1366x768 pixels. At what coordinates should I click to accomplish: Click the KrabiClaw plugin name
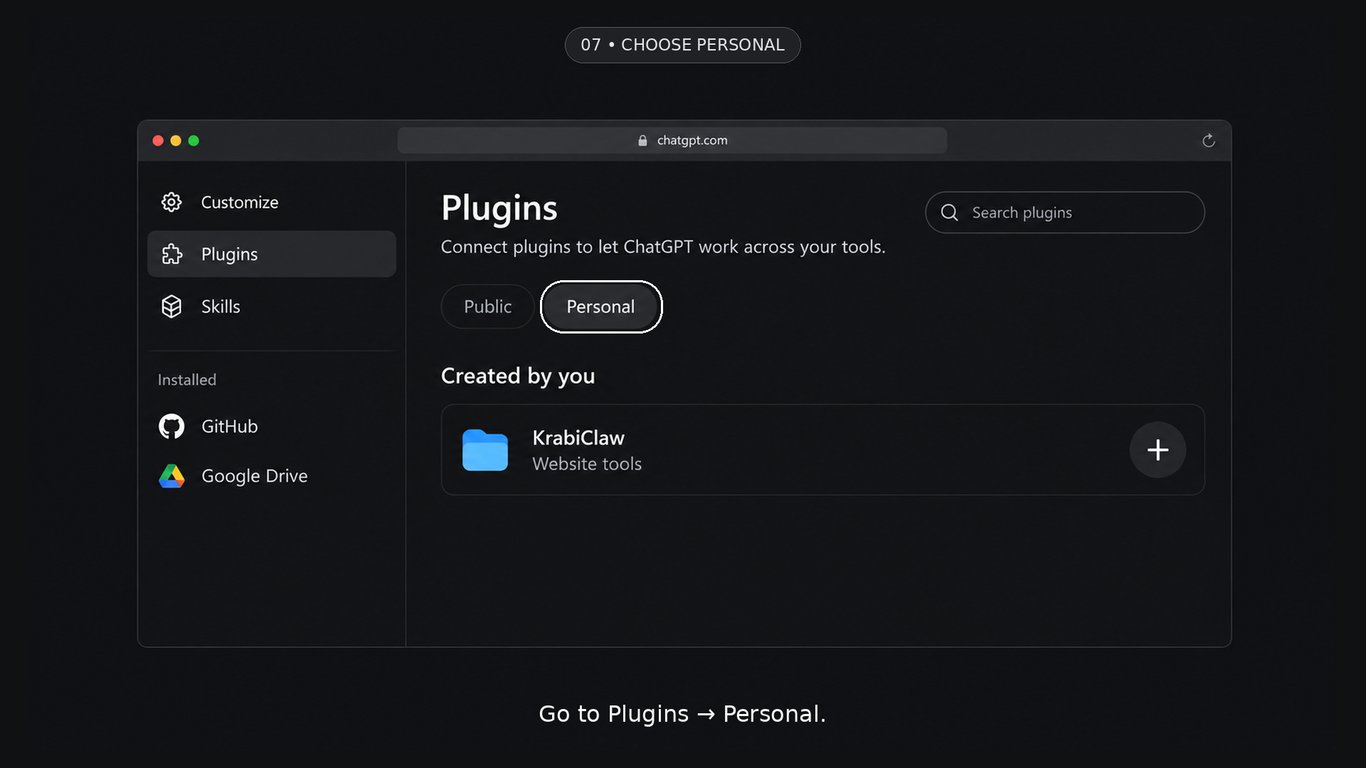click(x=578, y=438)
